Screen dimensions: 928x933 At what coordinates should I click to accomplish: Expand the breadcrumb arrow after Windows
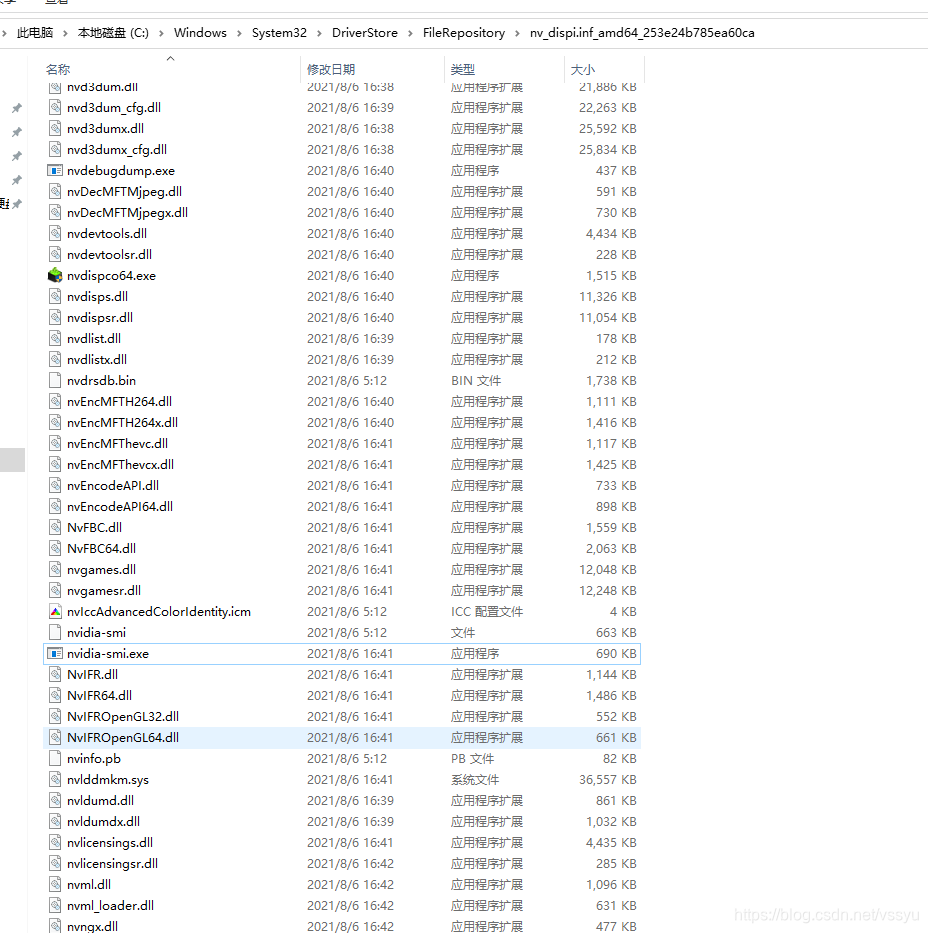[239, 33]
